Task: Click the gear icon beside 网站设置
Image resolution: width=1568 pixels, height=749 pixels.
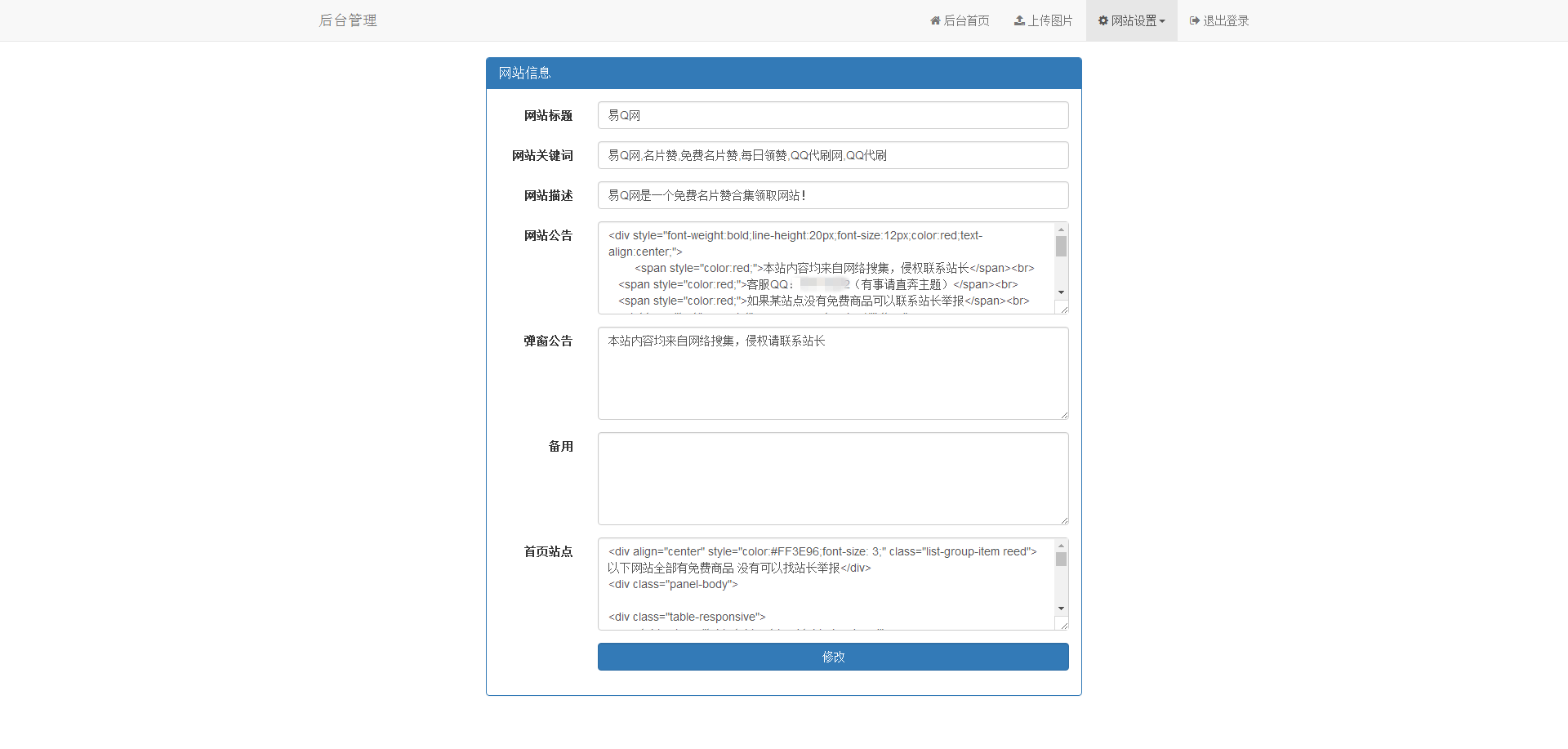Action: [x=1103, y=20]
